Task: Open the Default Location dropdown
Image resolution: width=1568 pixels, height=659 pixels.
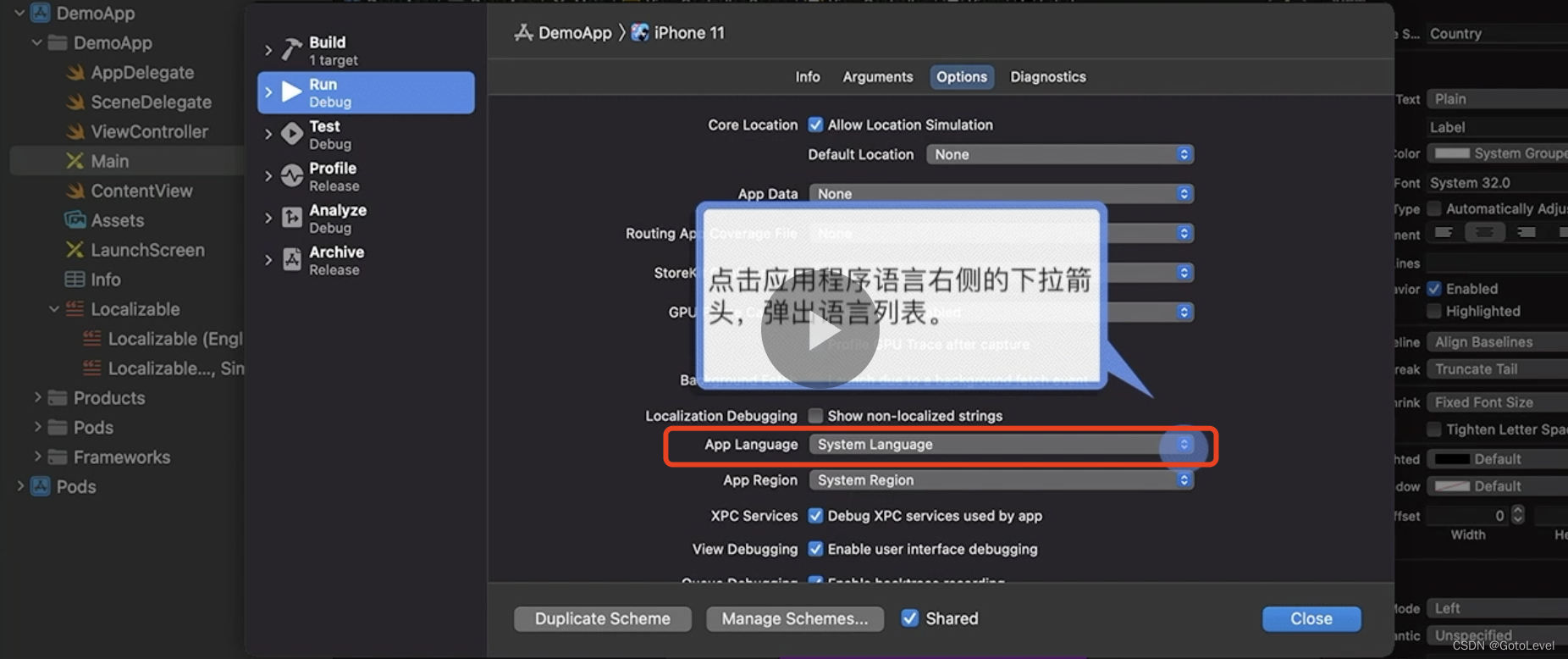Action: pyautogui.click(x=1060, y=154)
